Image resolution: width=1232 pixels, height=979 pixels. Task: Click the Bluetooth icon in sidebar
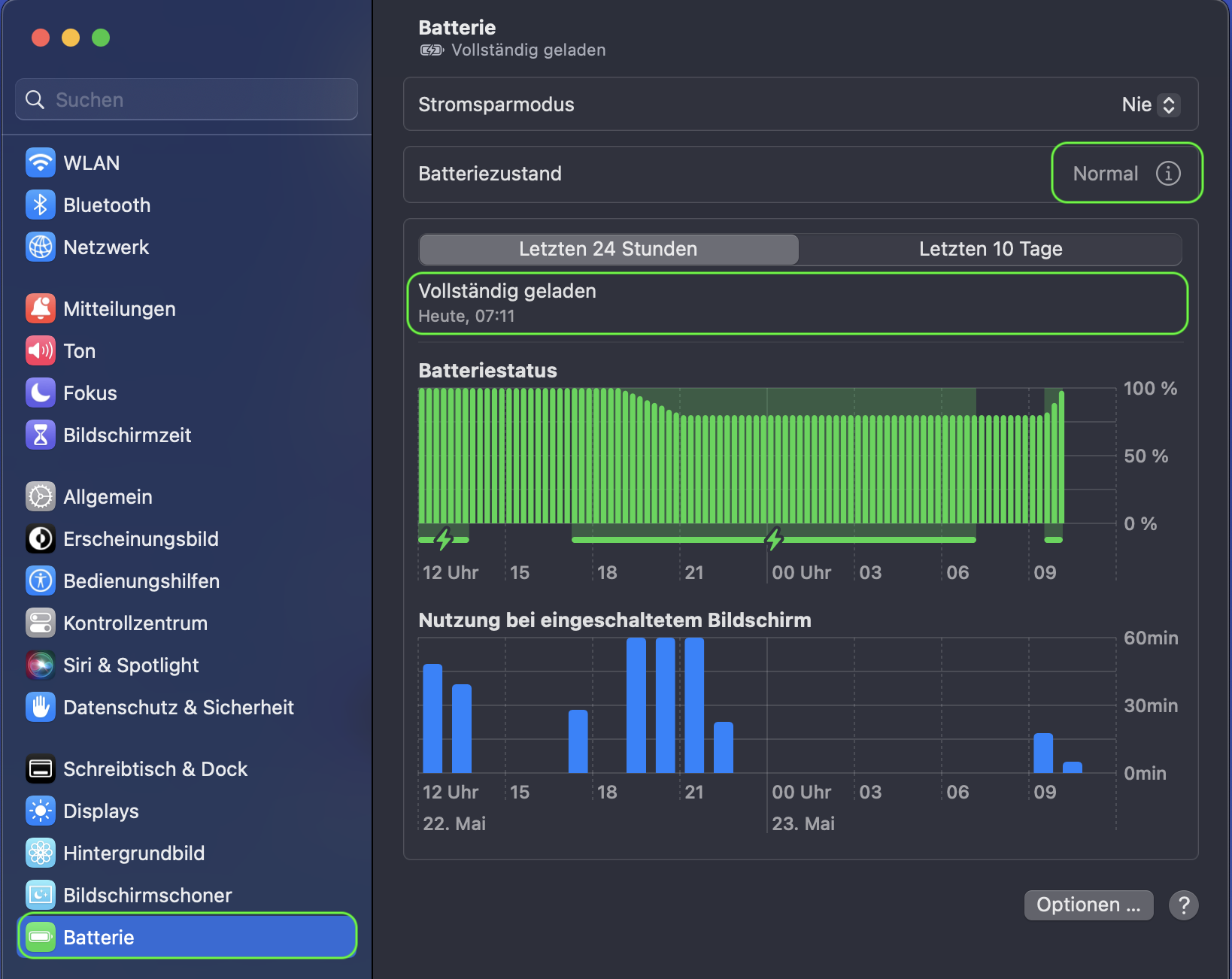point(41,205)
